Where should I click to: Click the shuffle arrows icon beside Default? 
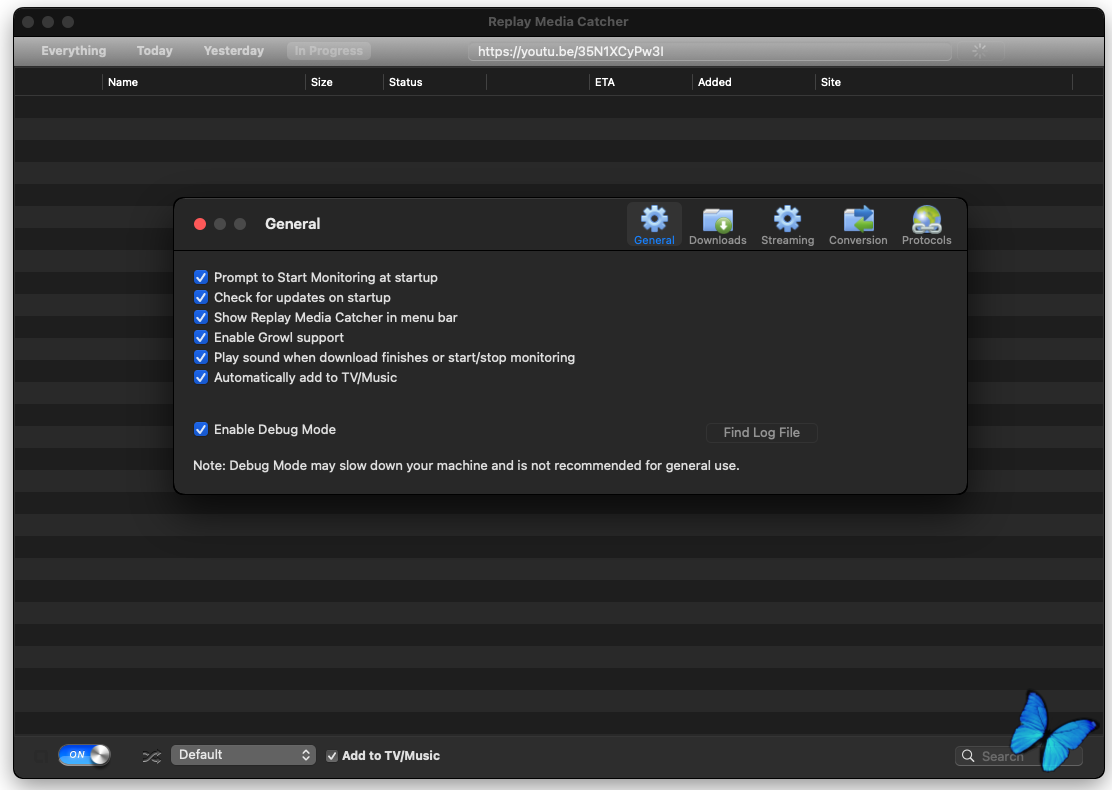tap(151, 756)
